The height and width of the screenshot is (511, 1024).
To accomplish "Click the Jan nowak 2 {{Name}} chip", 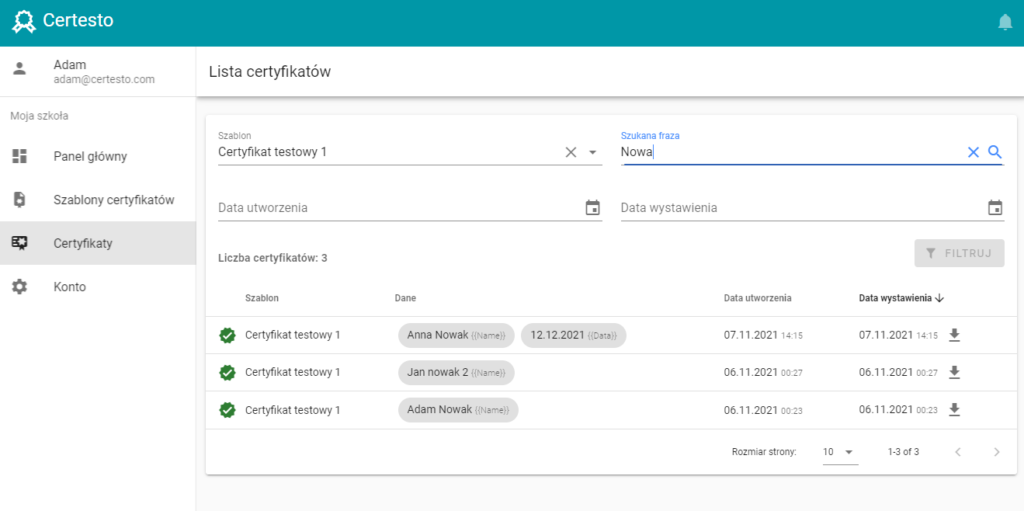I will coord(456,372).
